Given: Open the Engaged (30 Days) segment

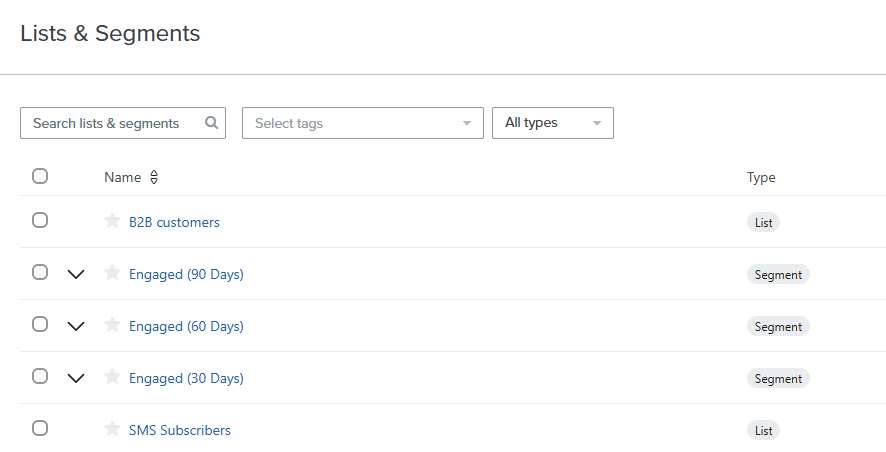Looking at the screenshot, I should (186, 379).
